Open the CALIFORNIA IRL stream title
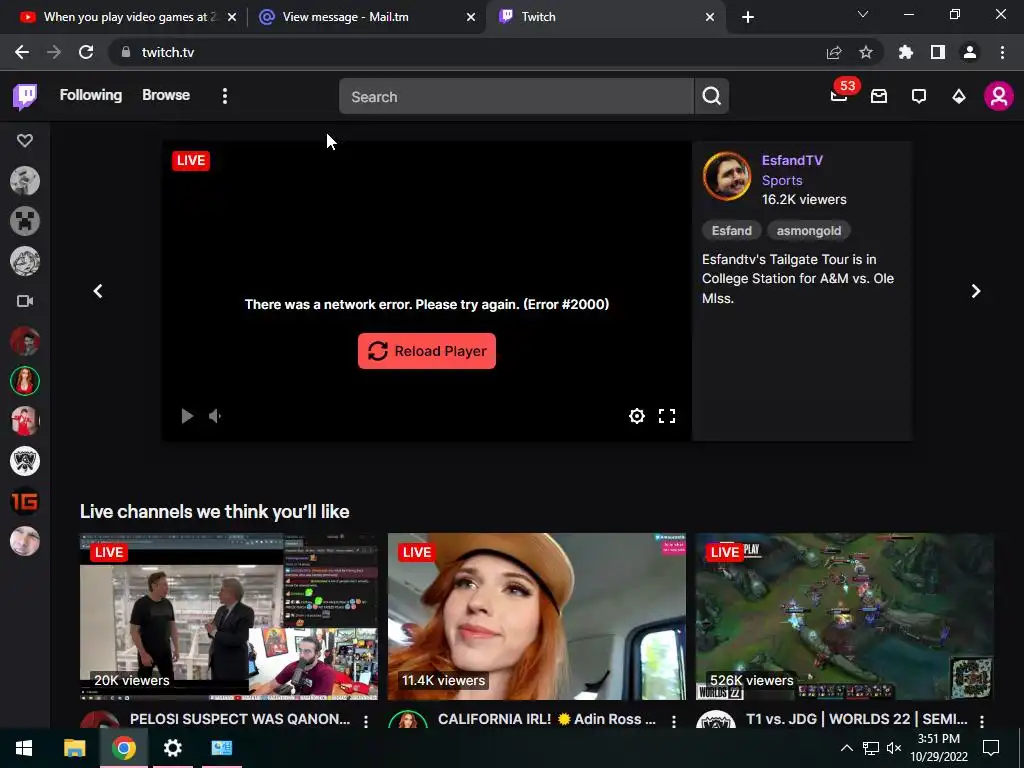The image size is (1024, 768). click(x=547, y=719)
